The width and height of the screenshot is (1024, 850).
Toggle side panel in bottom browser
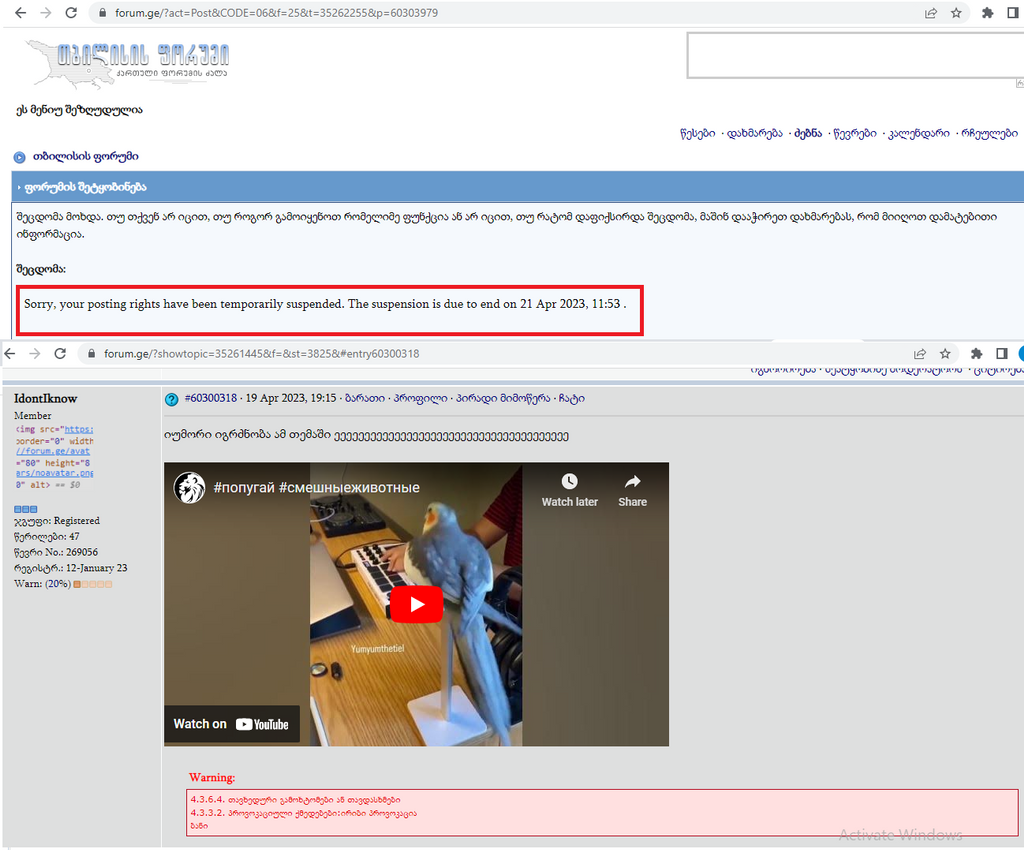(x=1002, y=354)
